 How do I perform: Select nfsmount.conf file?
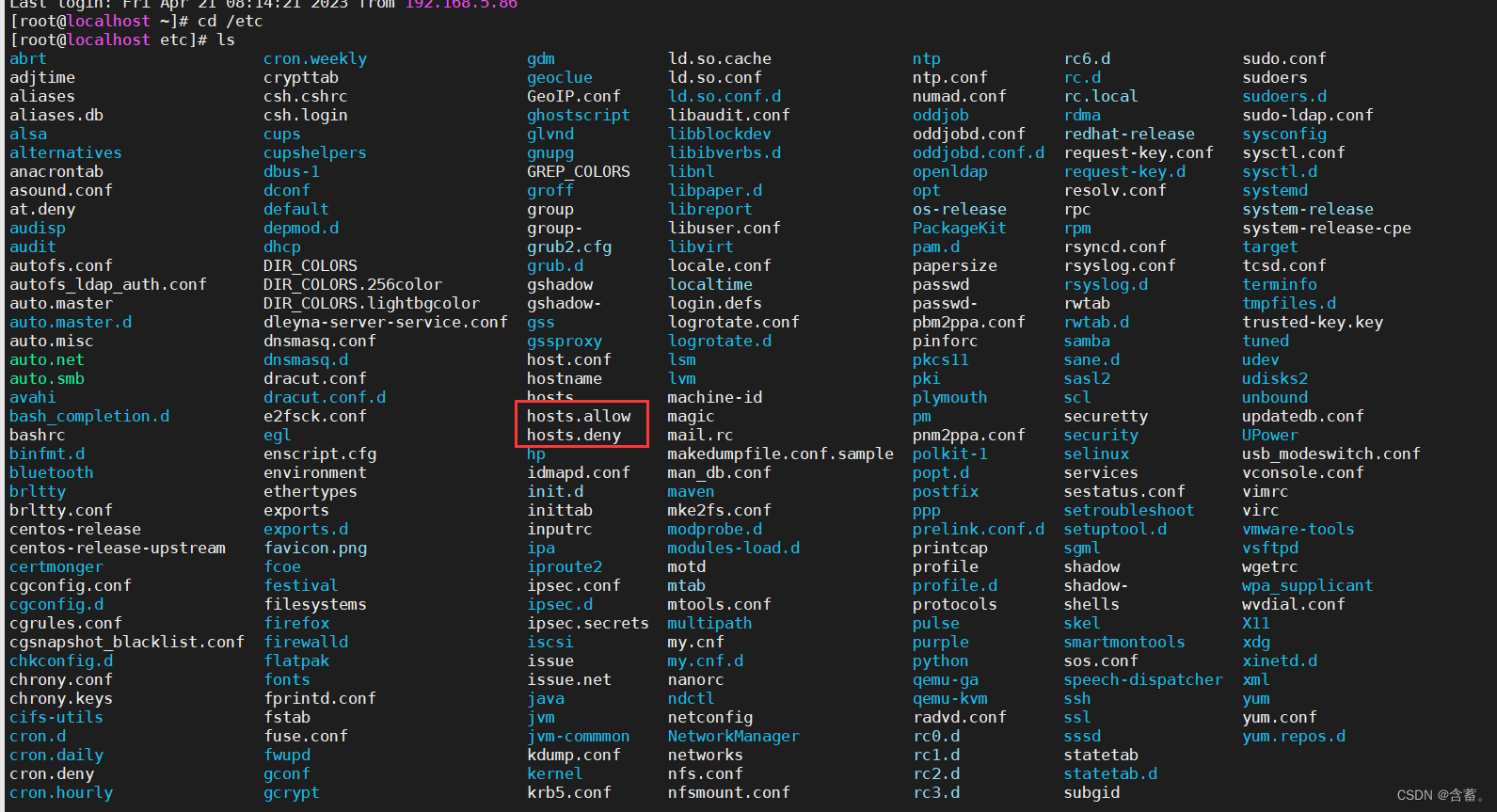729,792
